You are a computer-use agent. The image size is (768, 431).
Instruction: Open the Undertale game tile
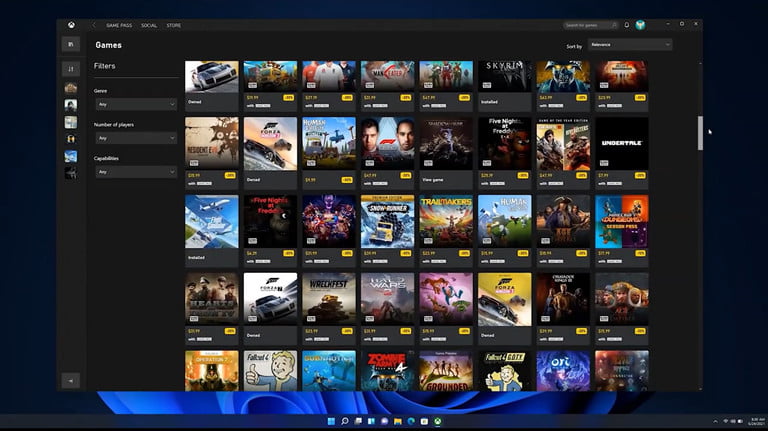pyautogui.click(x=622, y=144)
